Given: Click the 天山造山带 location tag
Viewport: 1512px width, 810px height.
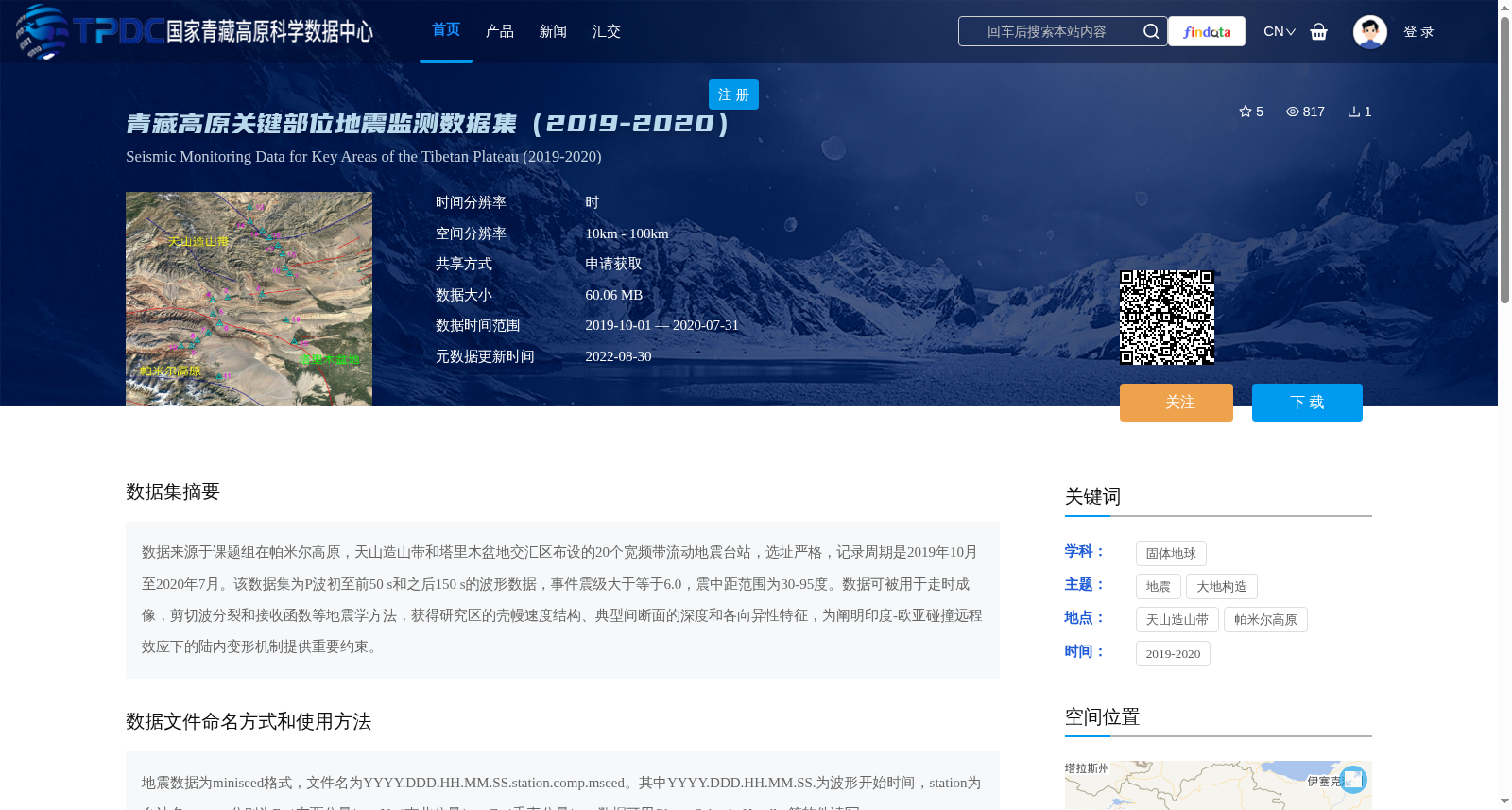Looking at the screenshot, I should coord(1177,620).
